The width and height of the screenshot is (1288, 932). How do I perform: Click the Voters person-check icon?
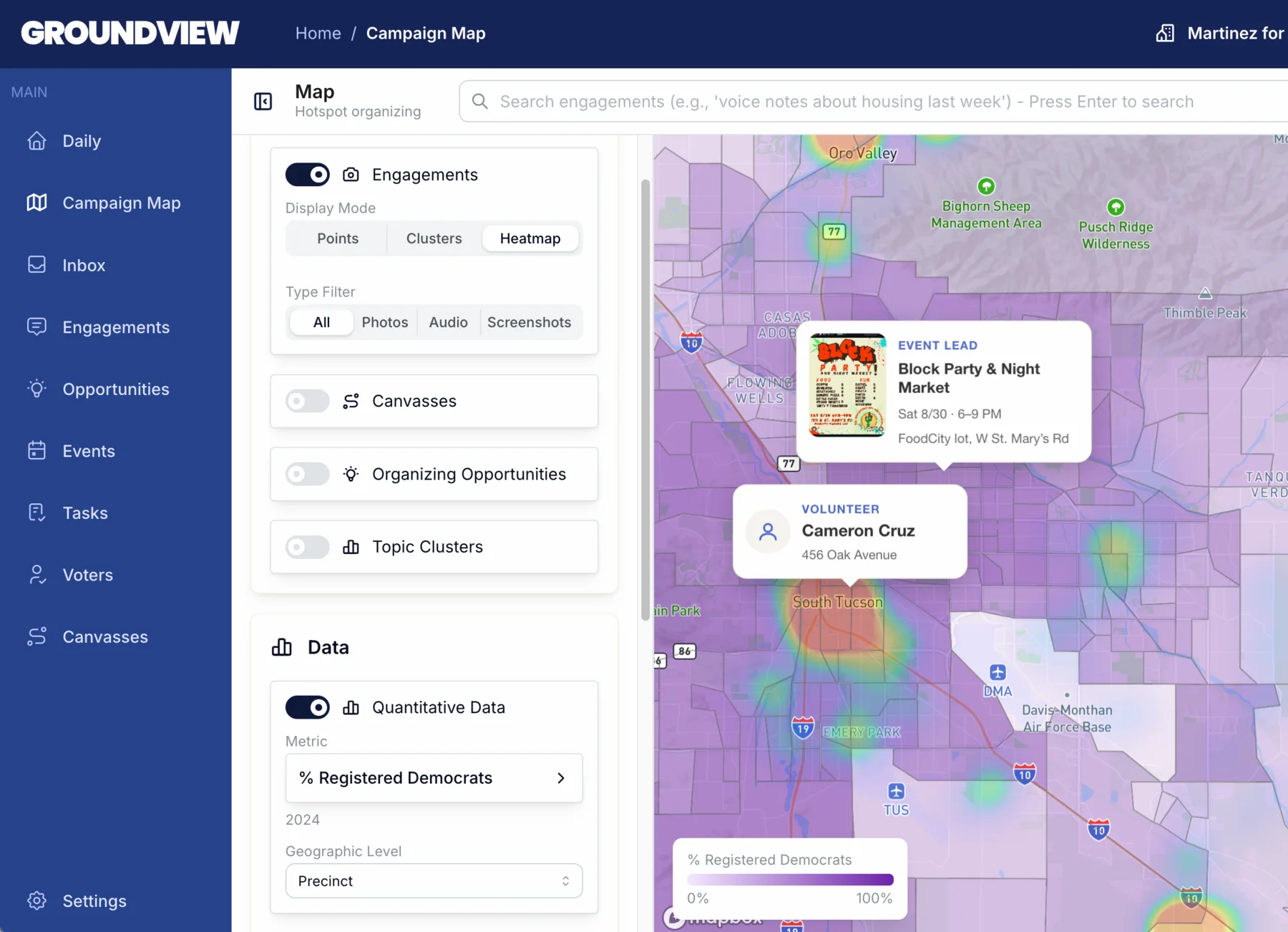pos(36,575)
